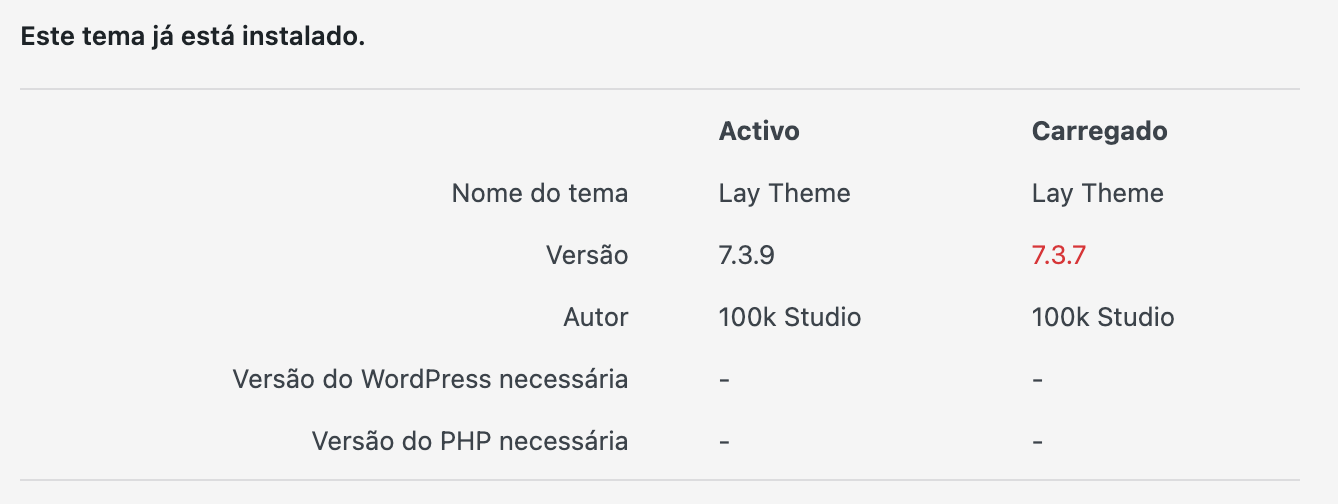
Task: Select the "Activo" column header
Action: pyautogui.click(x=759, y=131)
